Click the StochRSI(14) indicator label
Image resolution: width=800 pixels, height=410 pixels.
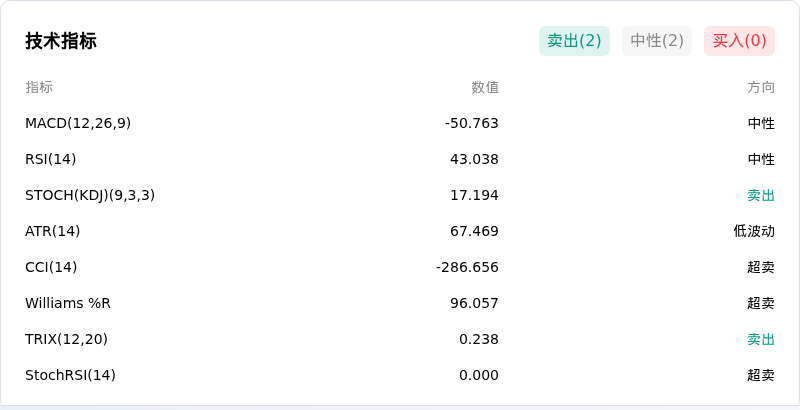70,375
